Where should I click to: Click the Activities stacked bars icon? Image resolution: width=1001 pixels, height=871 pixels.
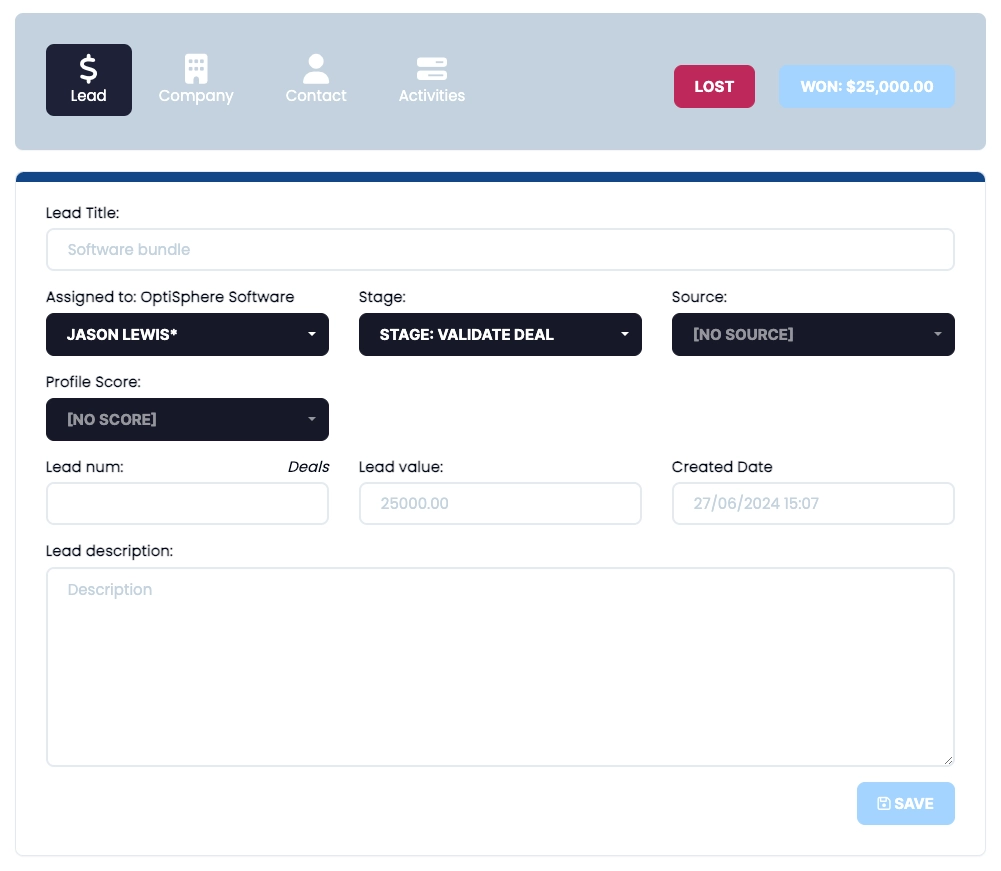pyautogui.click(x=431, y=68)
